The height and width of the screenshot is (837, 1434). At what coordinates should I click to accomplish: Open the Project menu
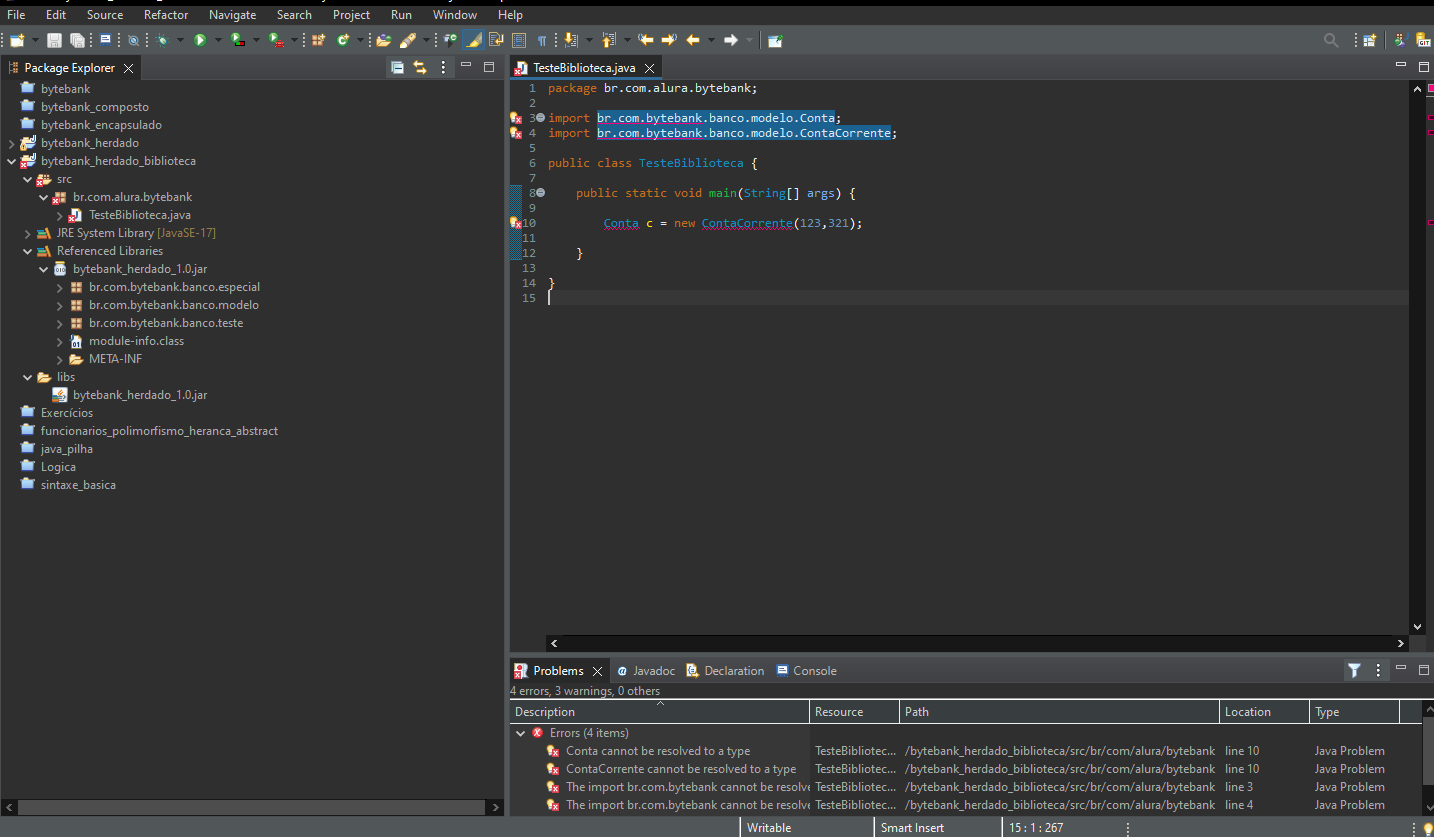[x=351, y=15]
